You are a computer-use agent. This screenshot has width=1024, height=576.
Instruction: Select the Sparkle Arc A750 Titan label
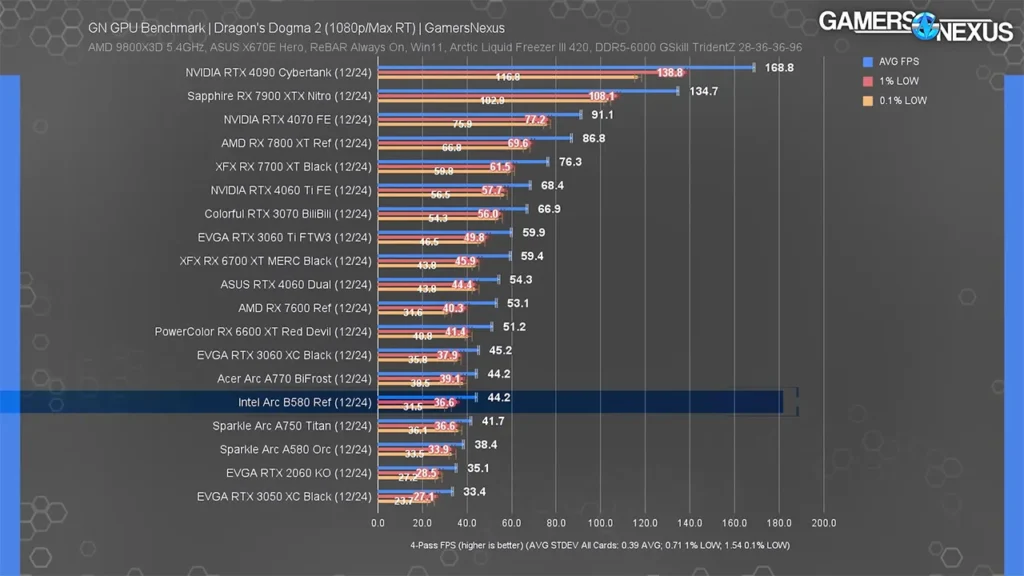pos(292,426)
